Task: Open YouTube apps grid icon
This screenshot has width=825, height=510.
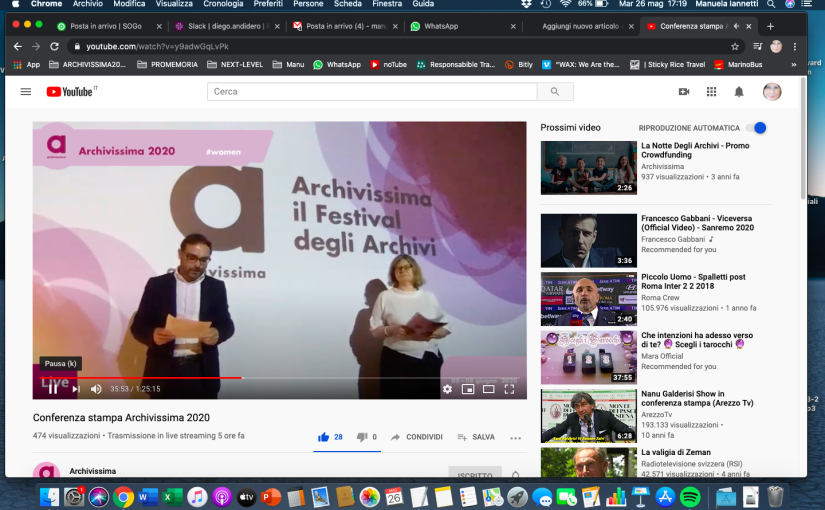Action: [711, 92]
